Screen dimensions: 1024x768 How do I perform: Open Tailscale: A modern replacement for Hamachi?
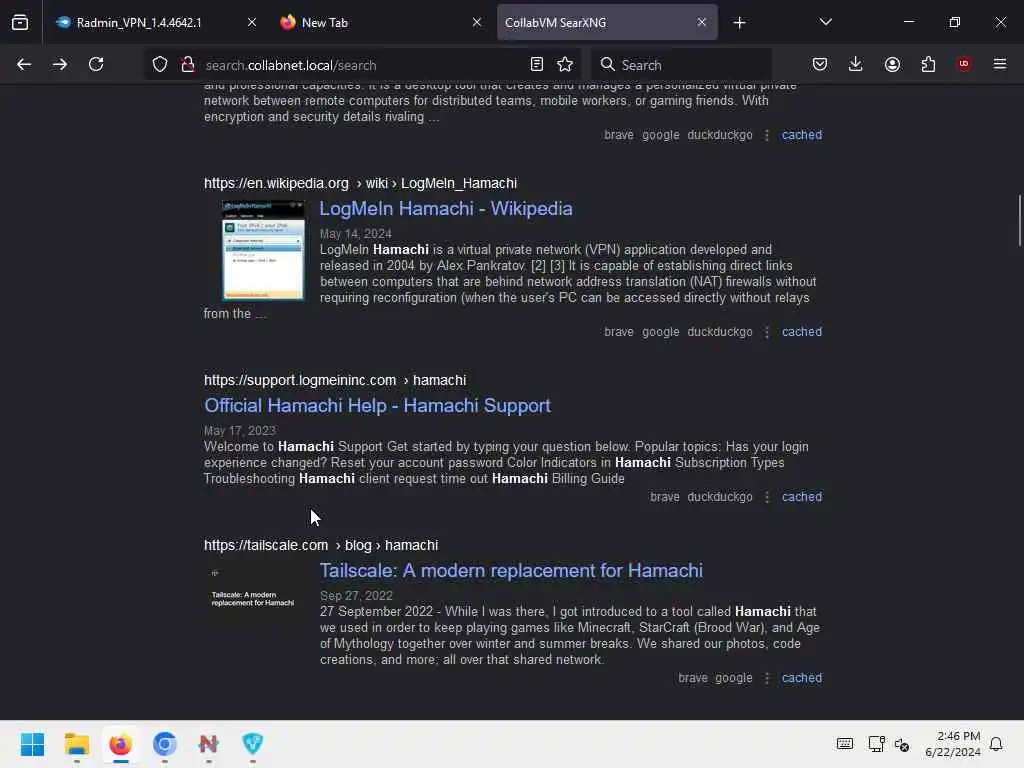click(x=511, y=571)
